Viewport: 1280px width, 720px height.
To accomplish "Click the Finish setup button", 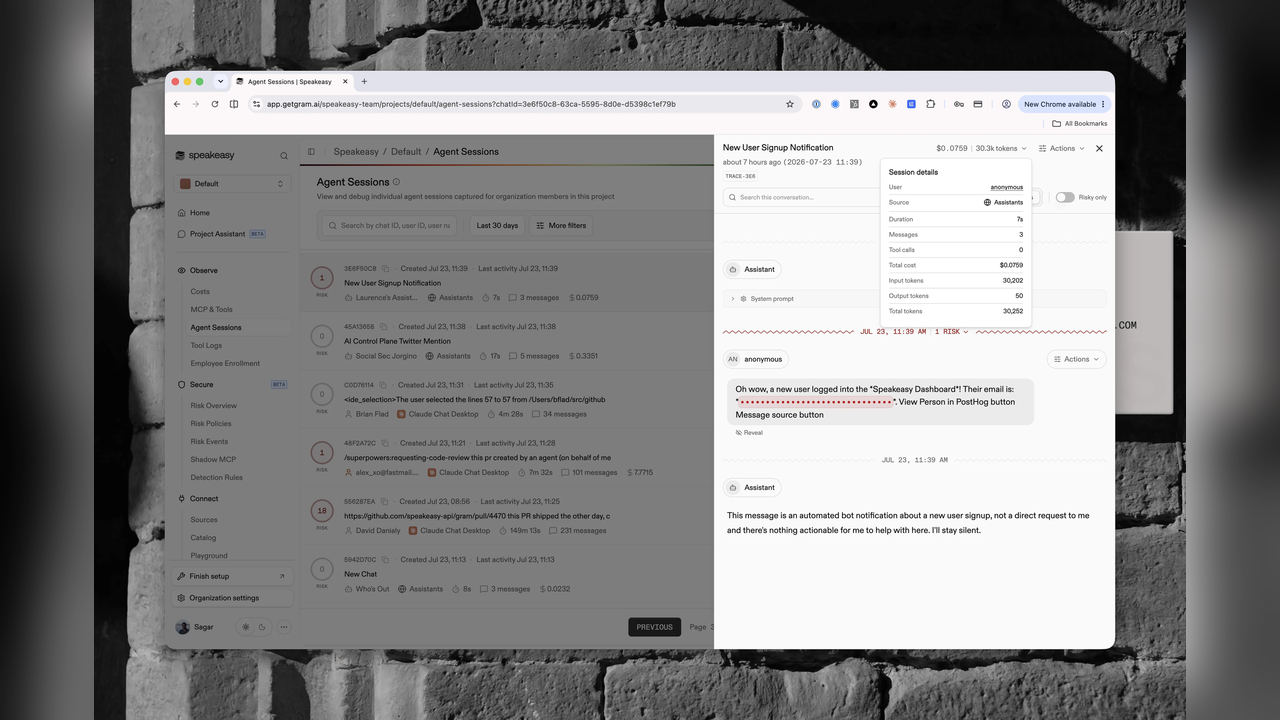I will [232, 576].
